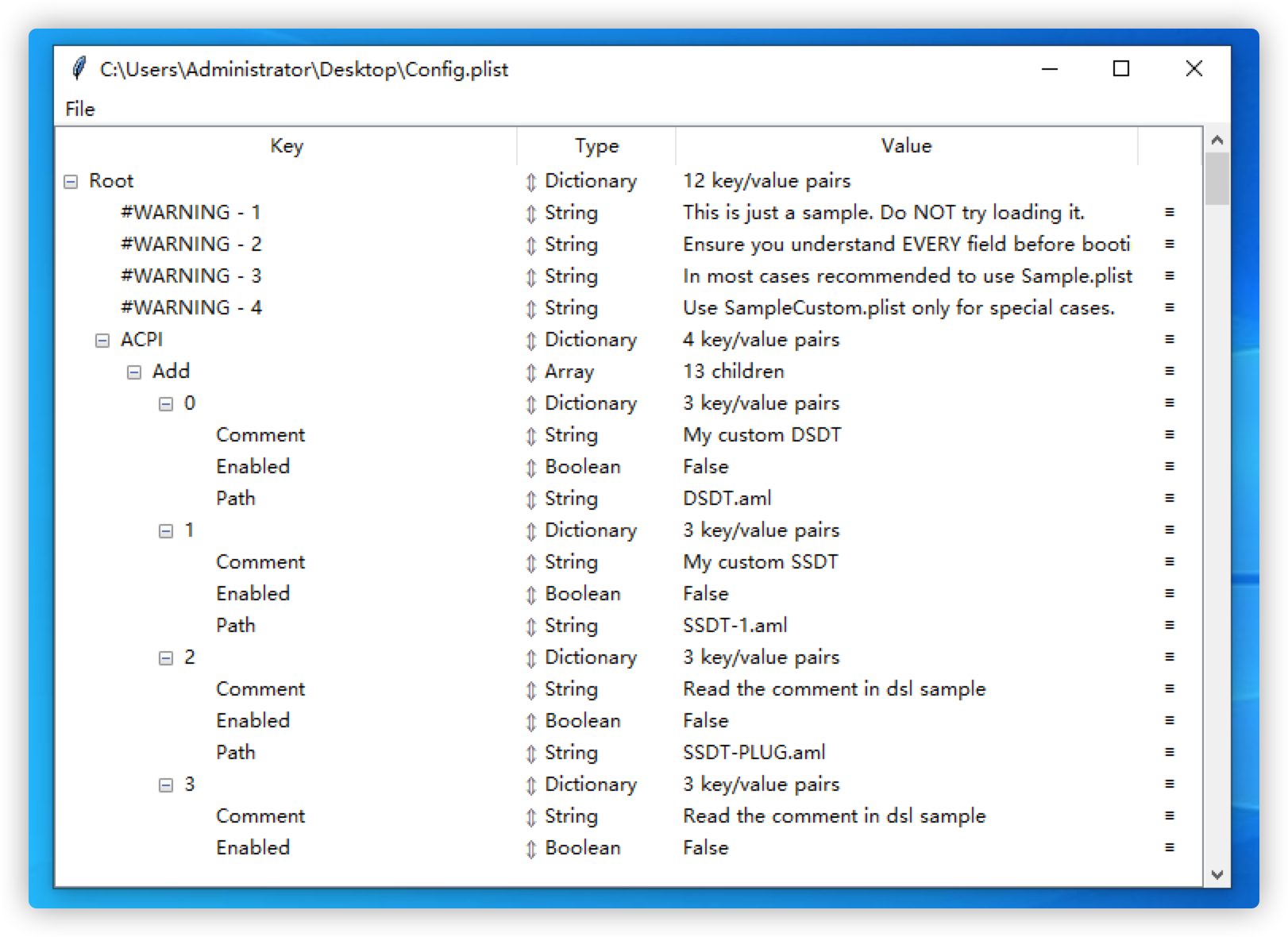1288x937 pixels.
Task: Change type of #WARNING - 4 row
Action: coord(531,309)
